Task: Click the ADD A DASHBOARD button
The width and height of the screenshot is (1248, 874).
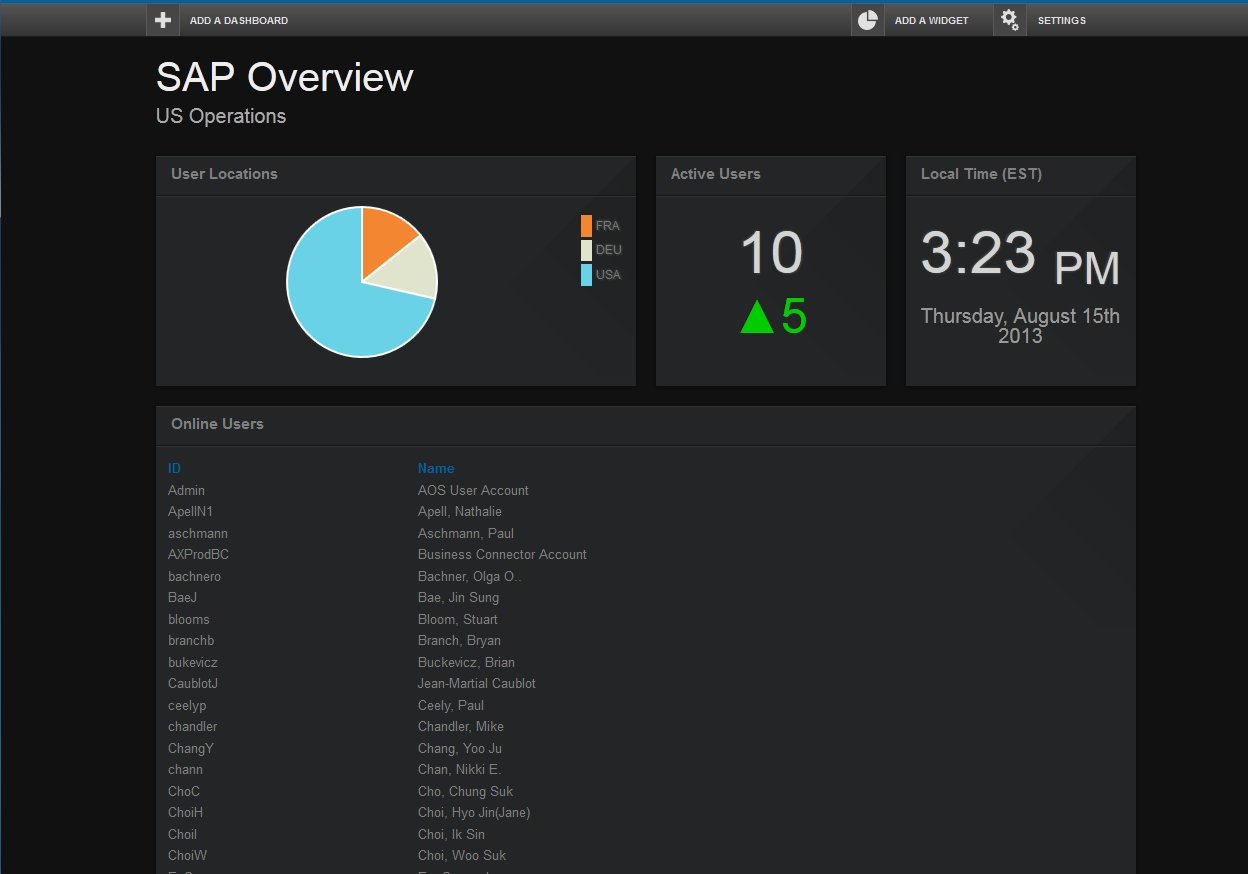Action: [x=238, y=20]
